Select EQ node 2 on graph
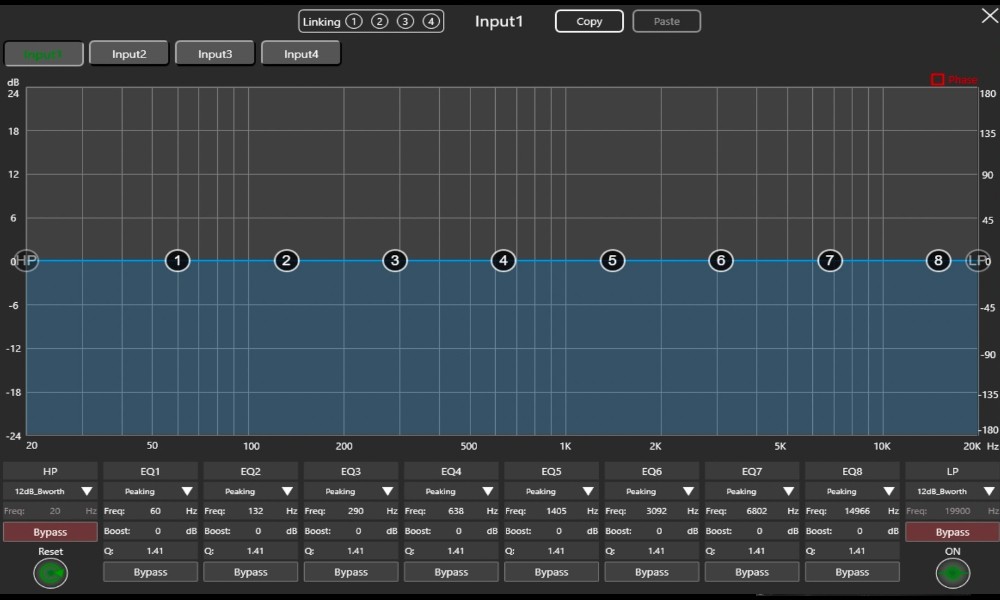The height and width of the screenshot is (600, 1000). coord(286,260)
